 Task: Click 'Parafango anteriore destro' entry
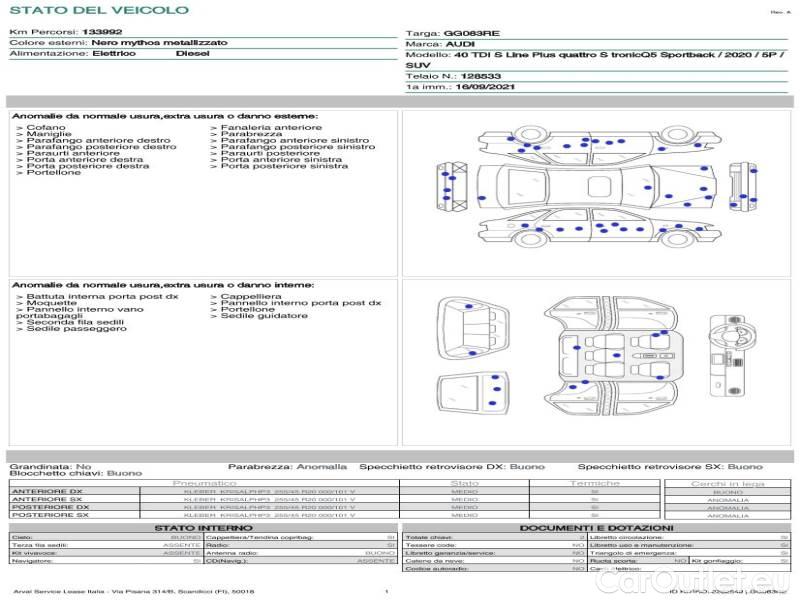98,140
